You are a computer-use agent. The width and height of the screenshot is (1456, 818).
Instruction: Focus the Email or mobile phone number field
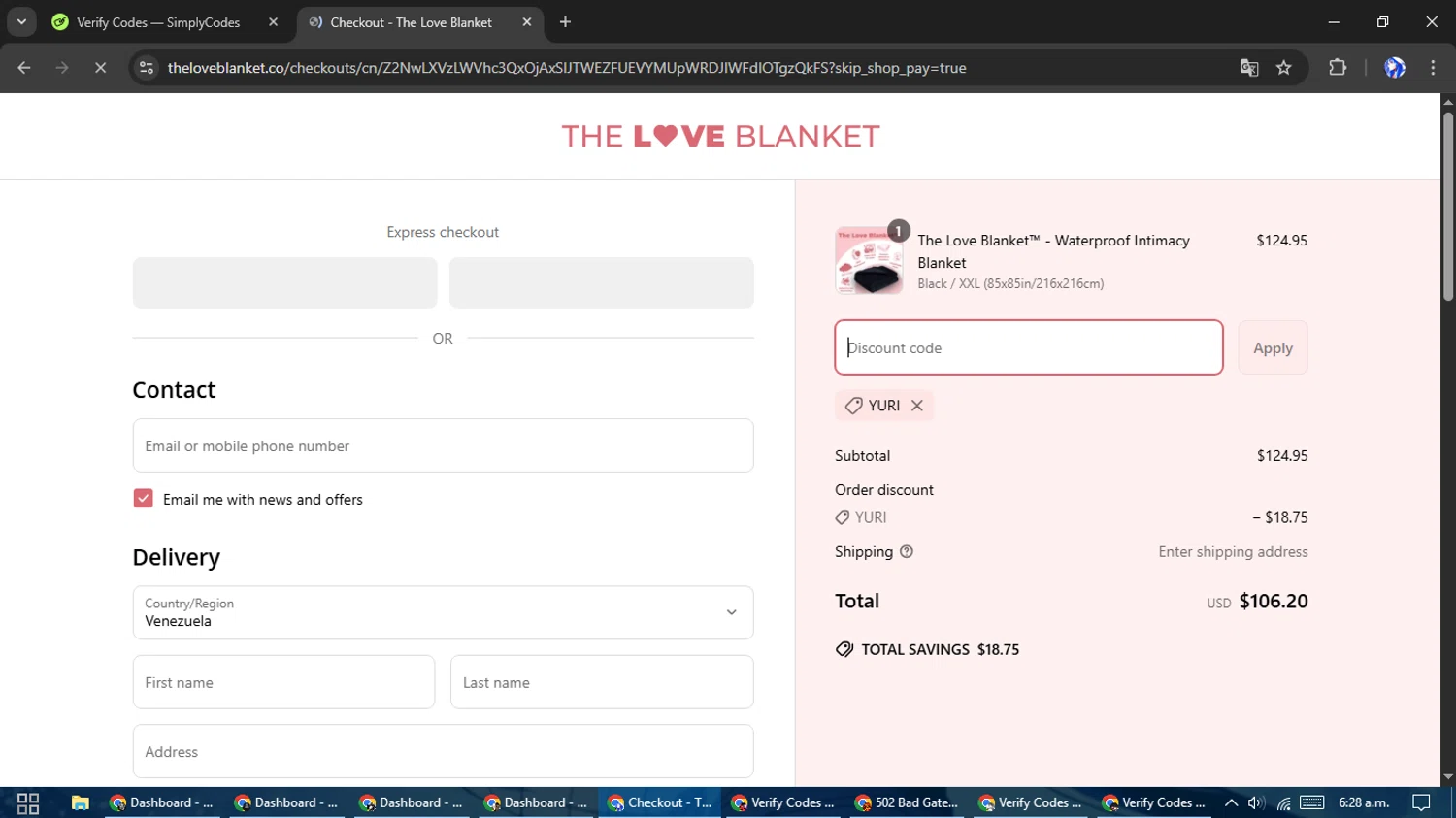(443, 445)
